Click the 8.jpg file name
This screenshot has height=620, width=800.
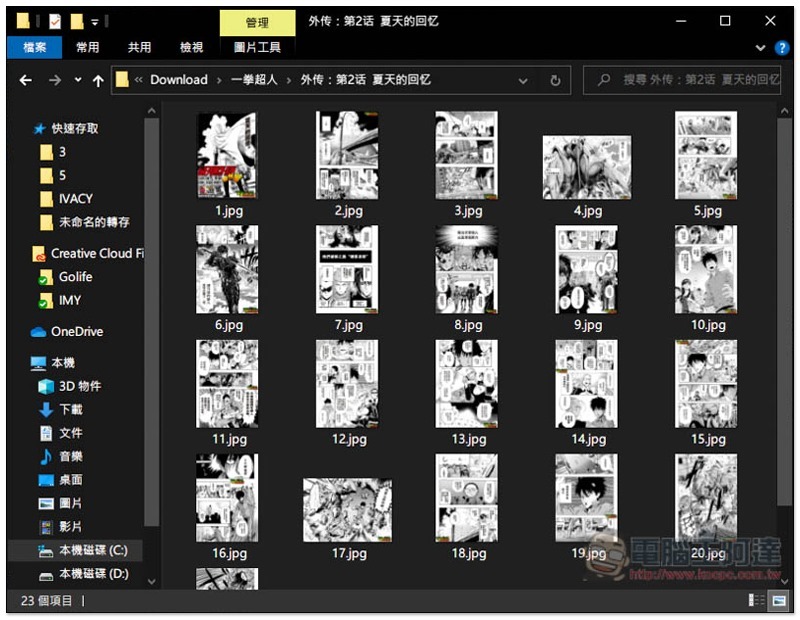coord(468,325)
